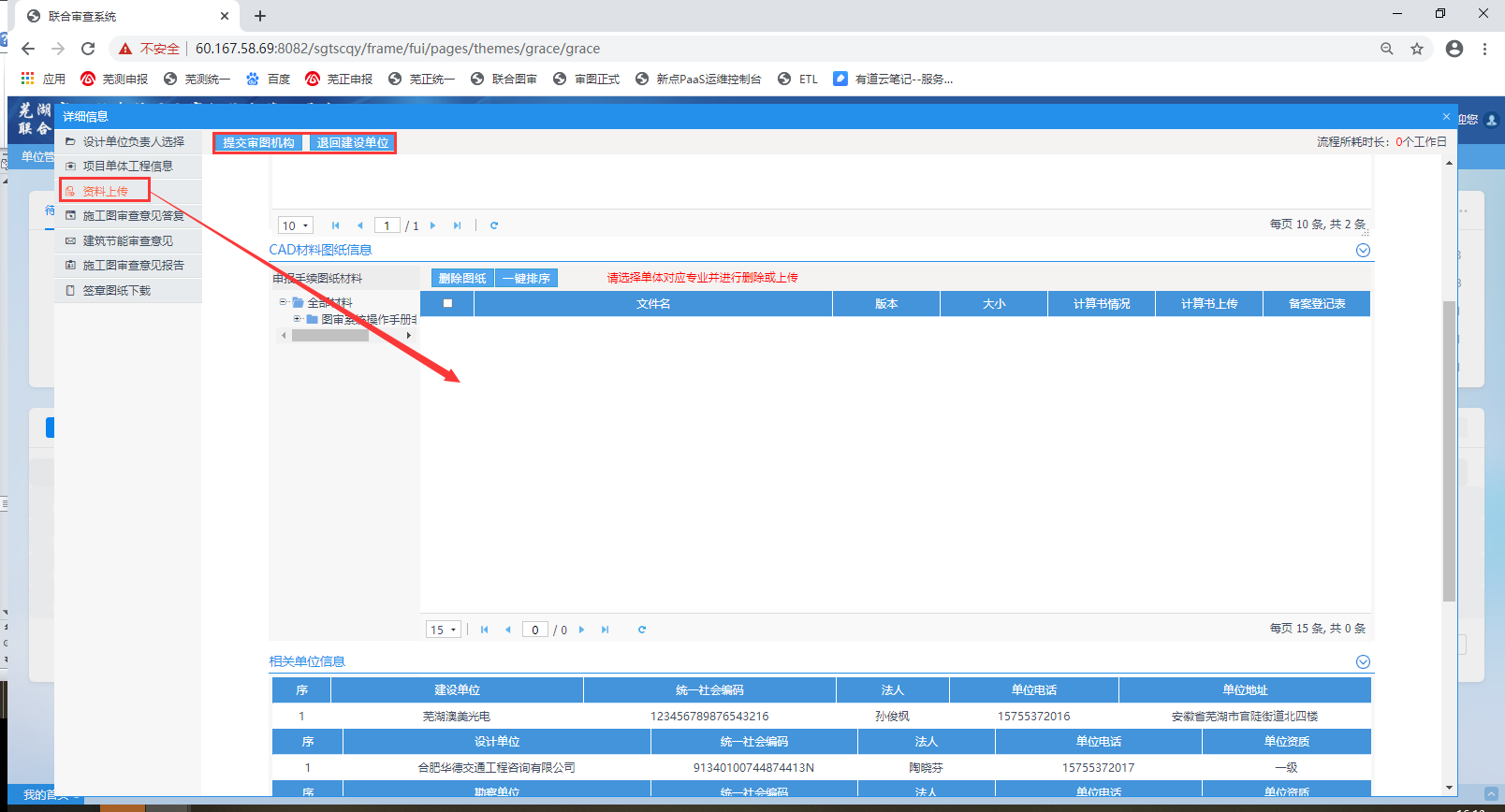Click the 一键排序 button
This screenshot has width=1505, height=812.
point(526,279)
